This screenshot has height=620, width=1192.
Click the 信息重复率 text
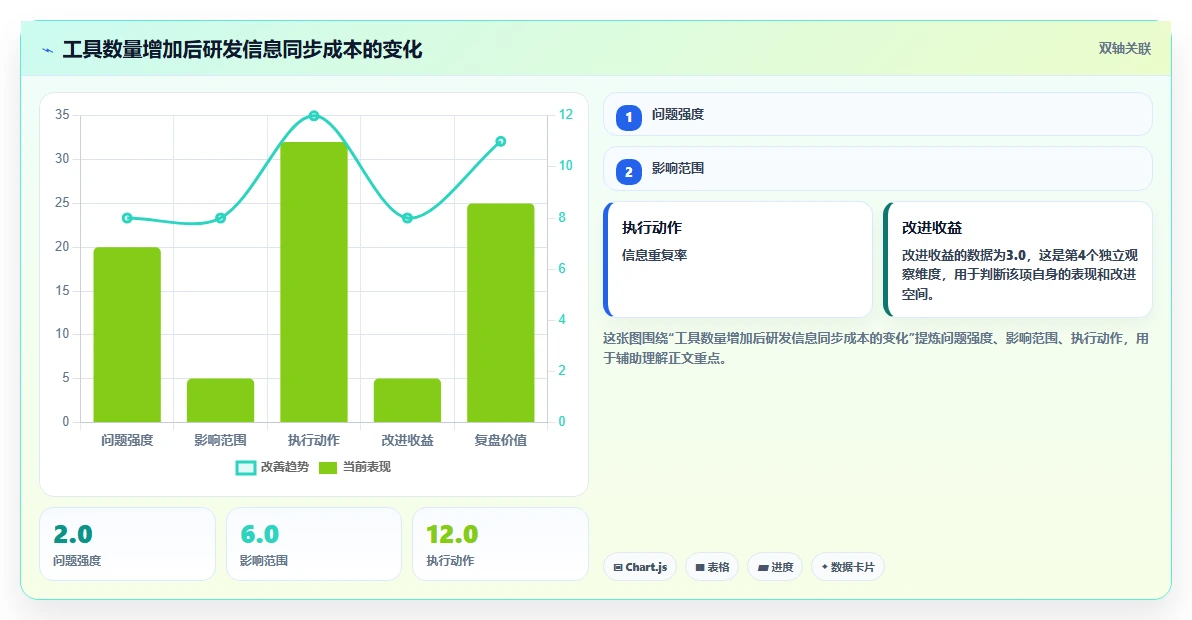(x=655, y=255)
